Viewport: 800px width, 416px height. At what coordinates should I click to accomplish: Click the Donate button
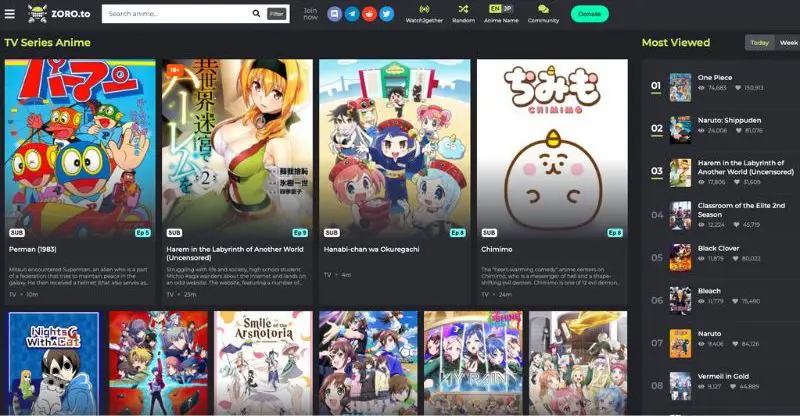click(589, 14)
